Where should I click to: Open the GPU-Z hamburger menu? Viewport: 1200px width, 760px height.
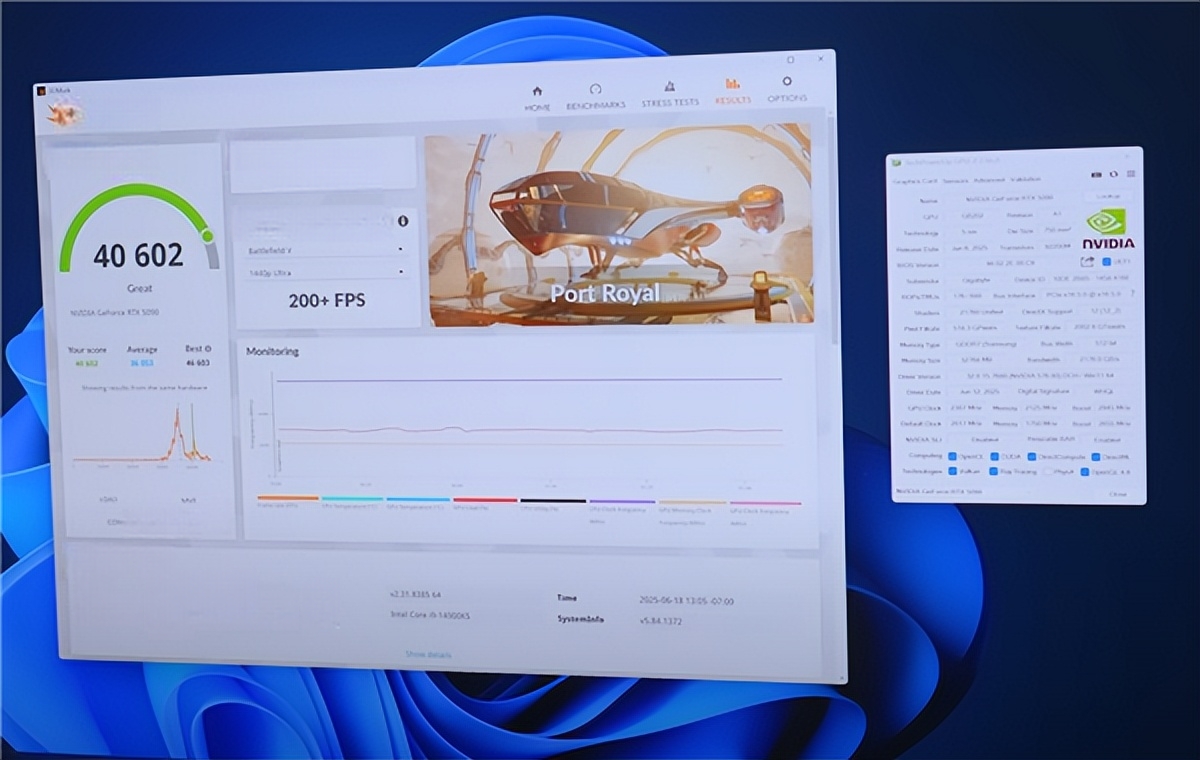click(x=1129, y=174)
